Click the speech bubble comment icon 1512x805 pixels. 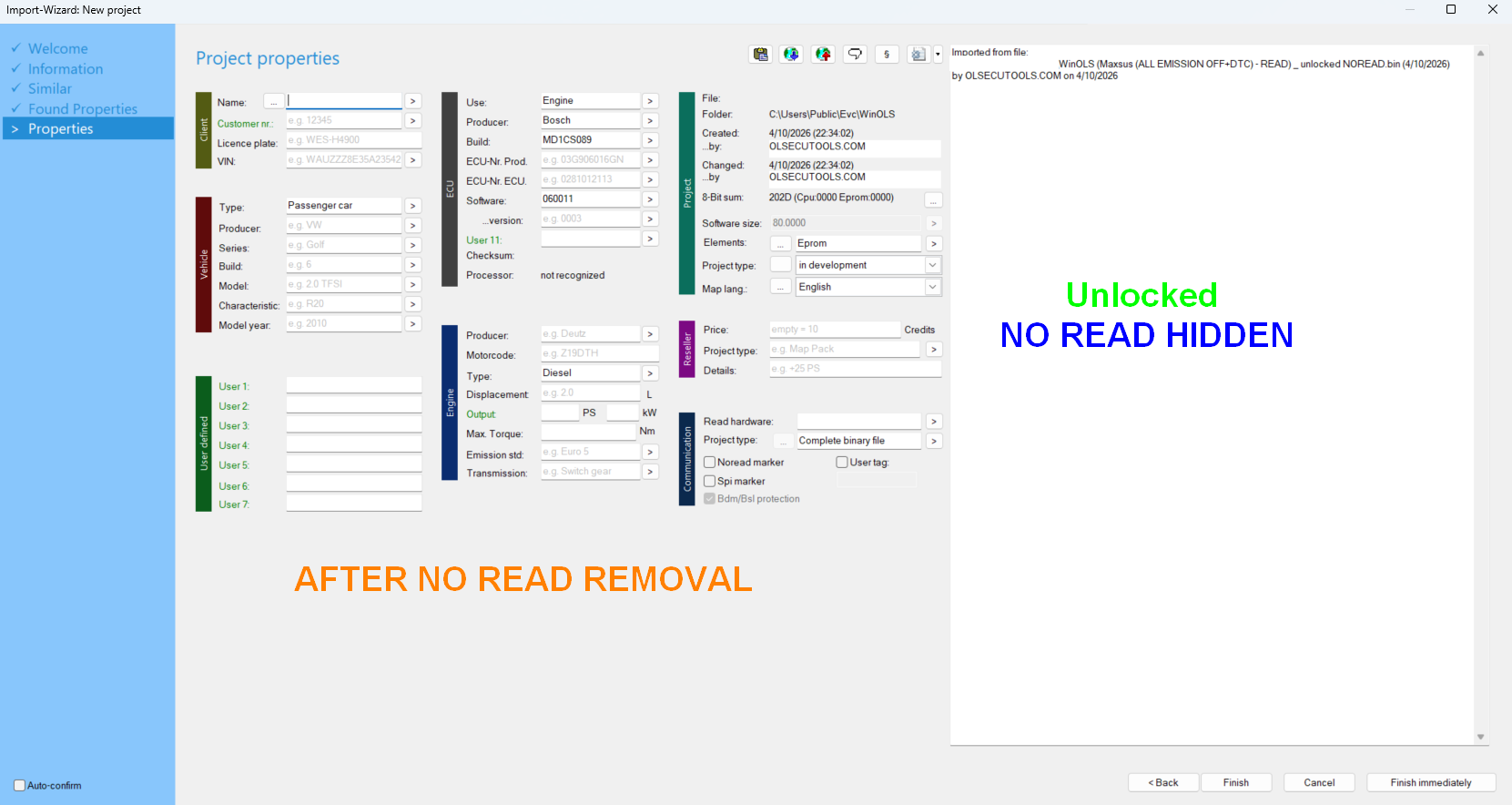(855, 55)
